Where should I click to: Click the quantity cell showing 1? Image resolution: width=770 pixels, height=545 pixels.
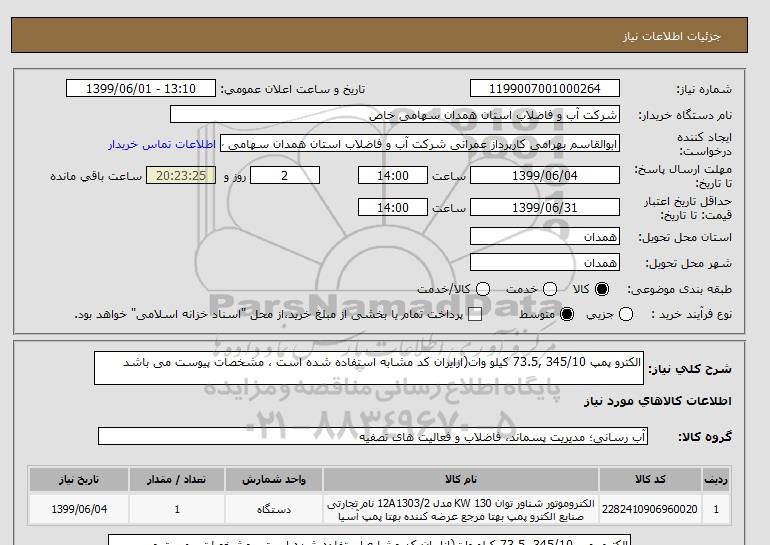(x=177, y=509)
